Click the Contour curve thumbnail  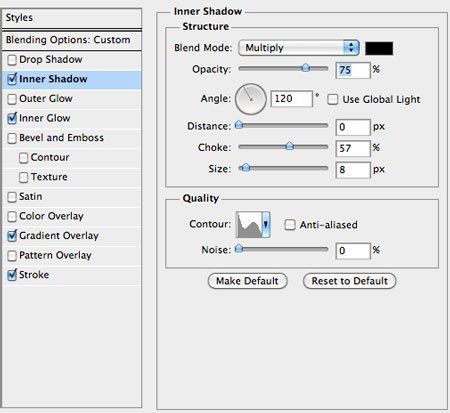pos(249,225)
